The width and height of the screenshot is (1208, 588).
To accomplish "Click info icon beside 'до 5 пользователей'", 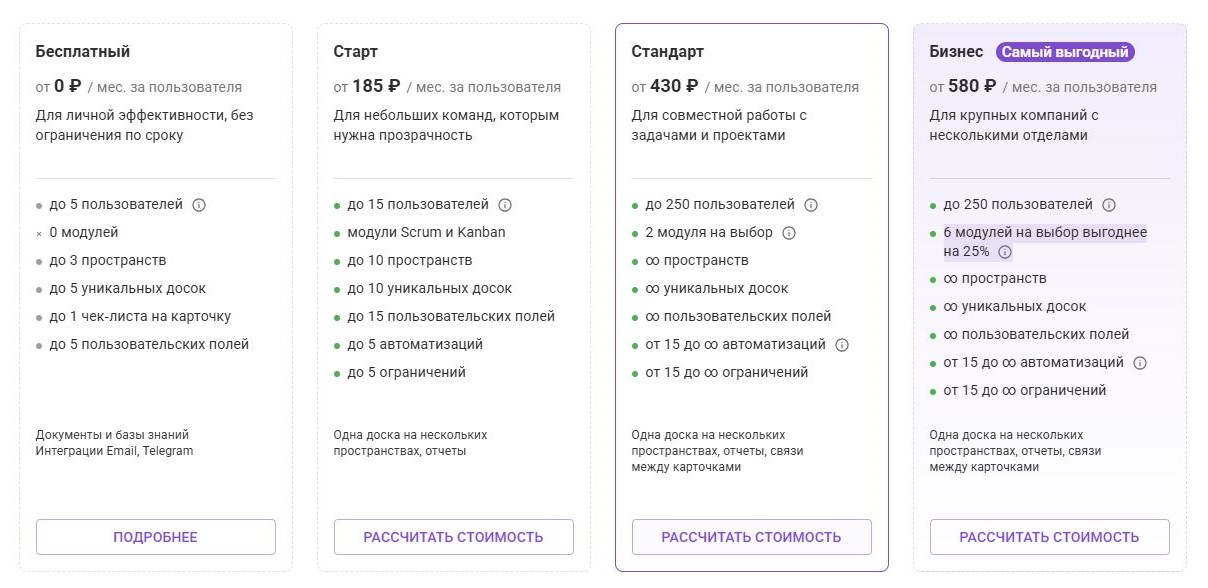I will tap(199, 205).
